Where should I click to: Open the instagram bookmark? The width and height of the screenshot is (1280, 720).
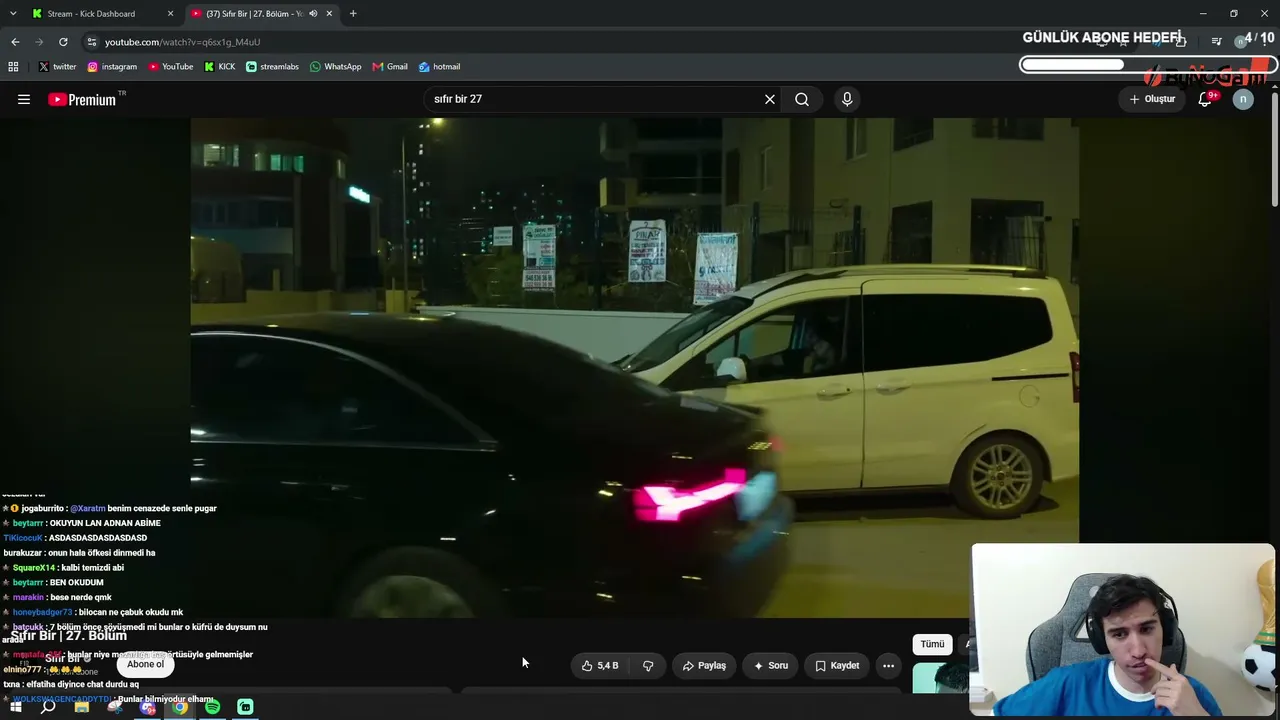point(112,67)
